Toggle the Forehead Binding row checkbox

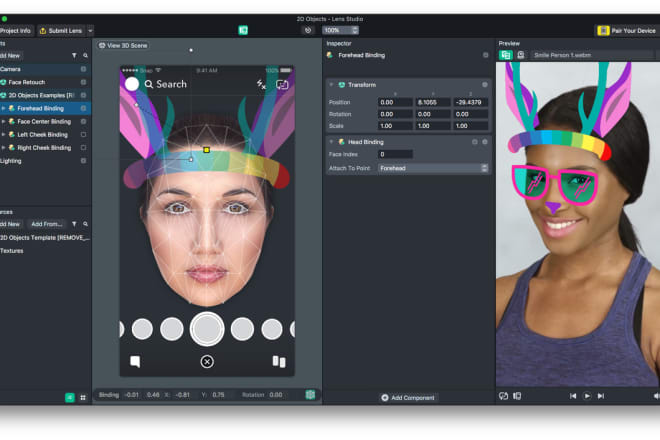click(83, 108)
